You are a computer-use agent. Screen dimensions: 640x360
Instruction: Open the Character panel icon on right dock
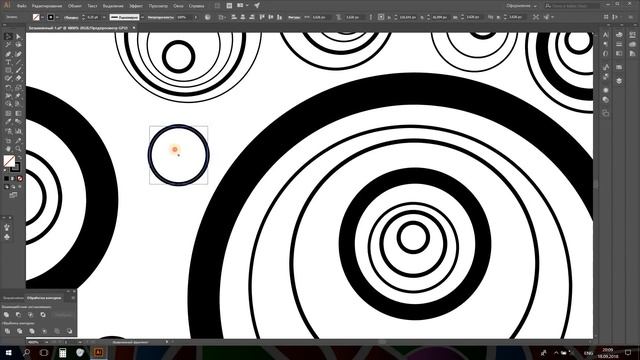[x=605, y=35]
